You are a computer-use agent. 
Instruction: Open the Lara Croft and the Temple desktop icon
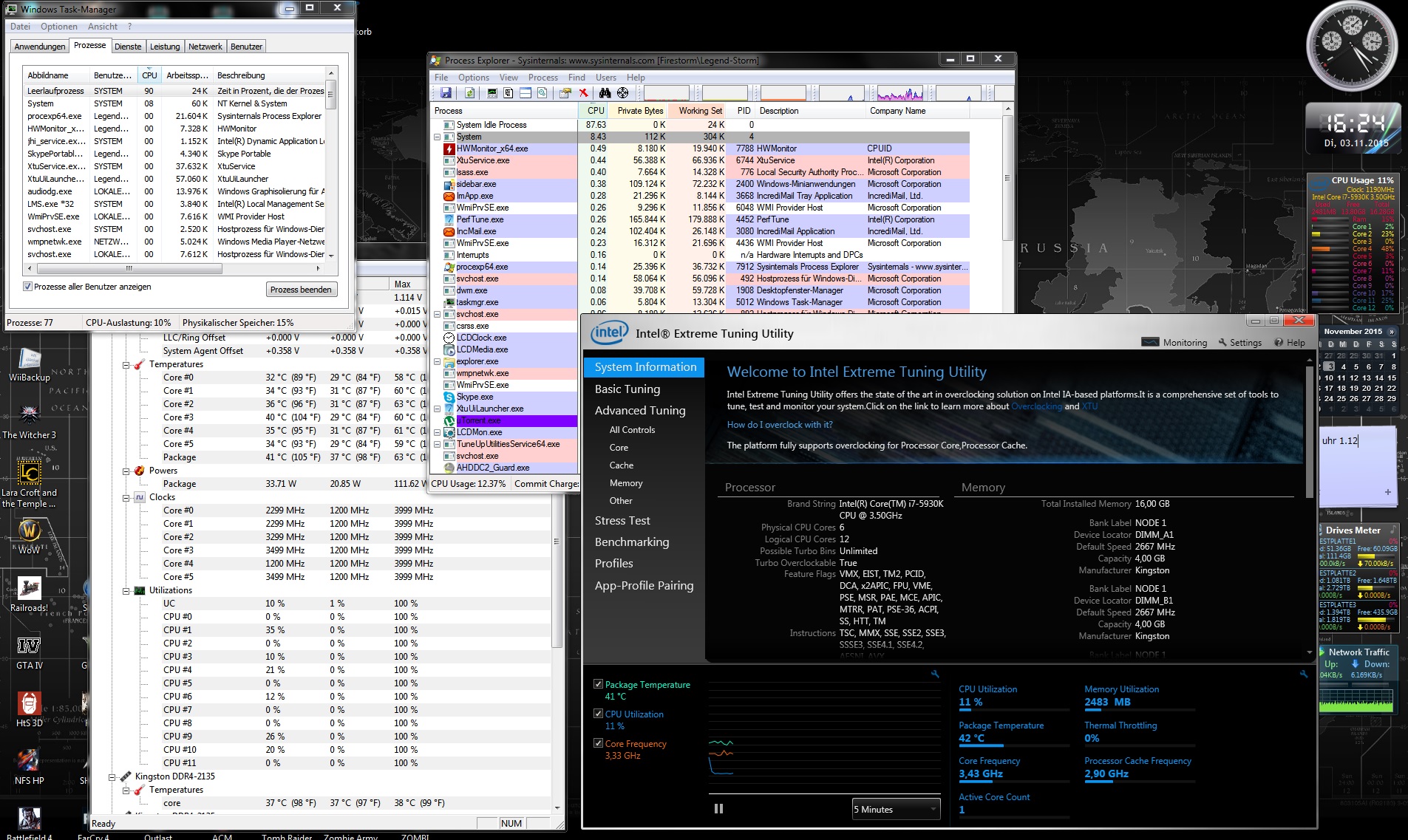coord(30,484)
